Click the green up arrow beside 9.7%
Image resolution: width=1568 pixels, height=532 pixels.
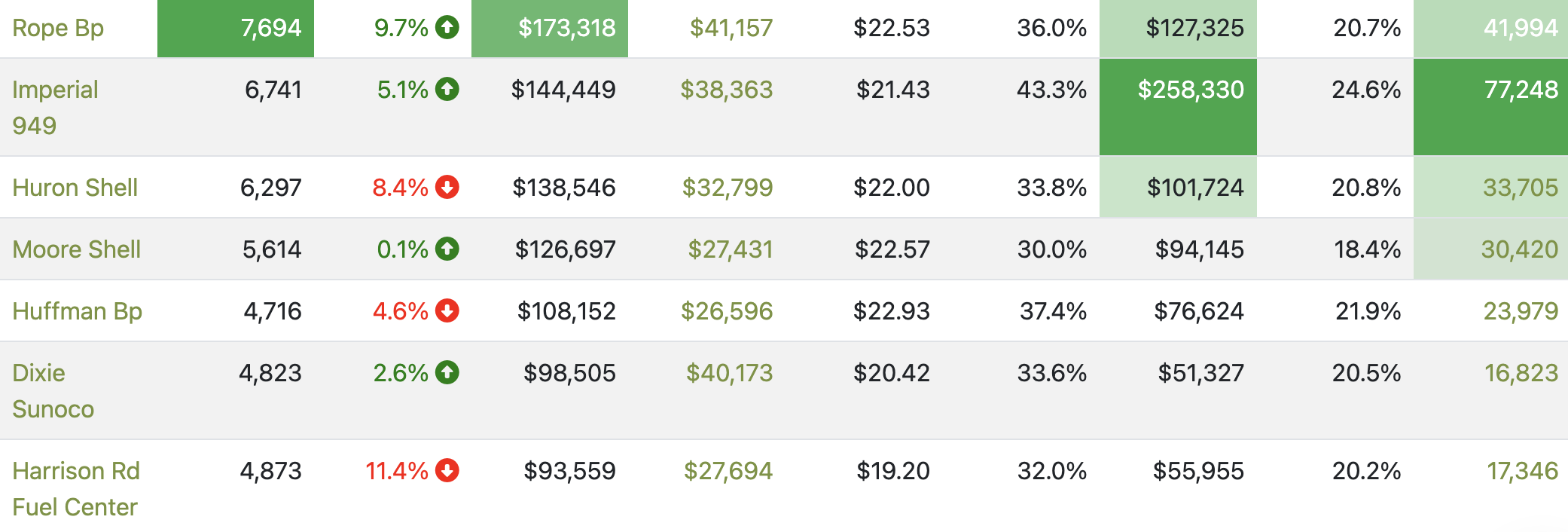(447, 28)
